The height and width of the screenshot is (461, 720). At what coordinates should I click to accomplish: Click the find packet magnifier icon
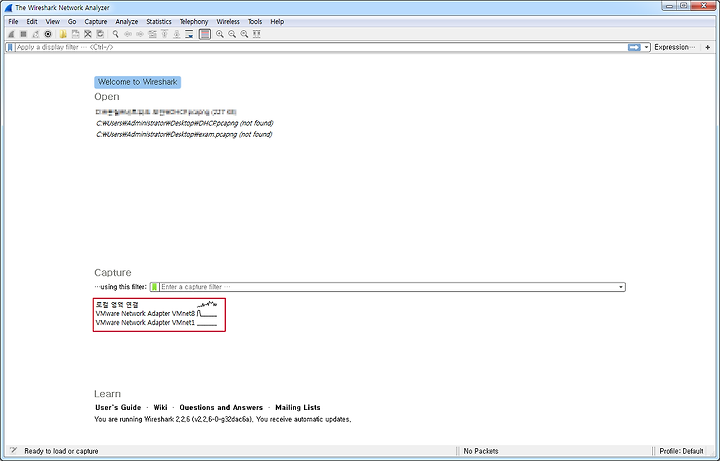pyautogui.click(x=115, y=34)
